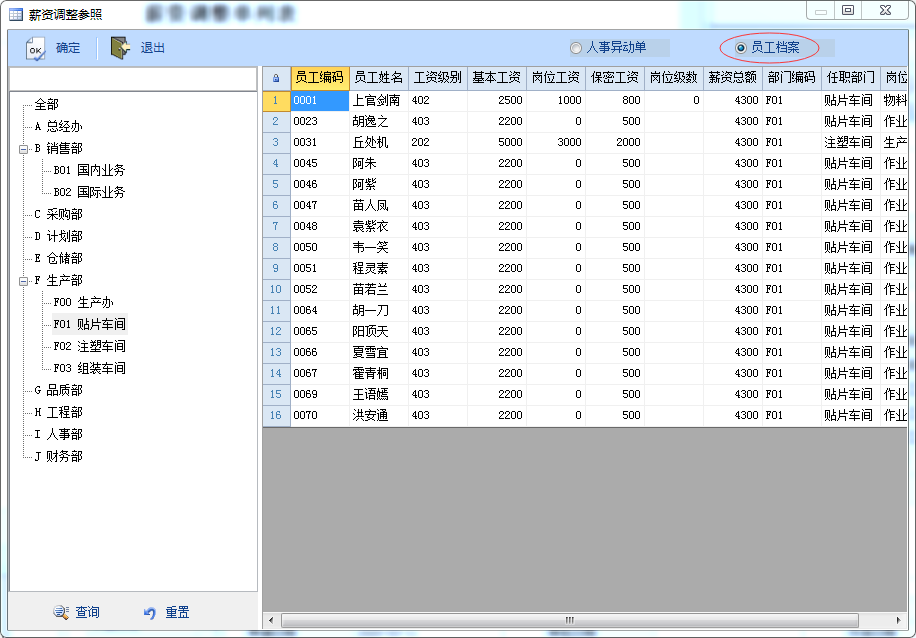Sort by 员工编码 column header

tap(320, 78)
